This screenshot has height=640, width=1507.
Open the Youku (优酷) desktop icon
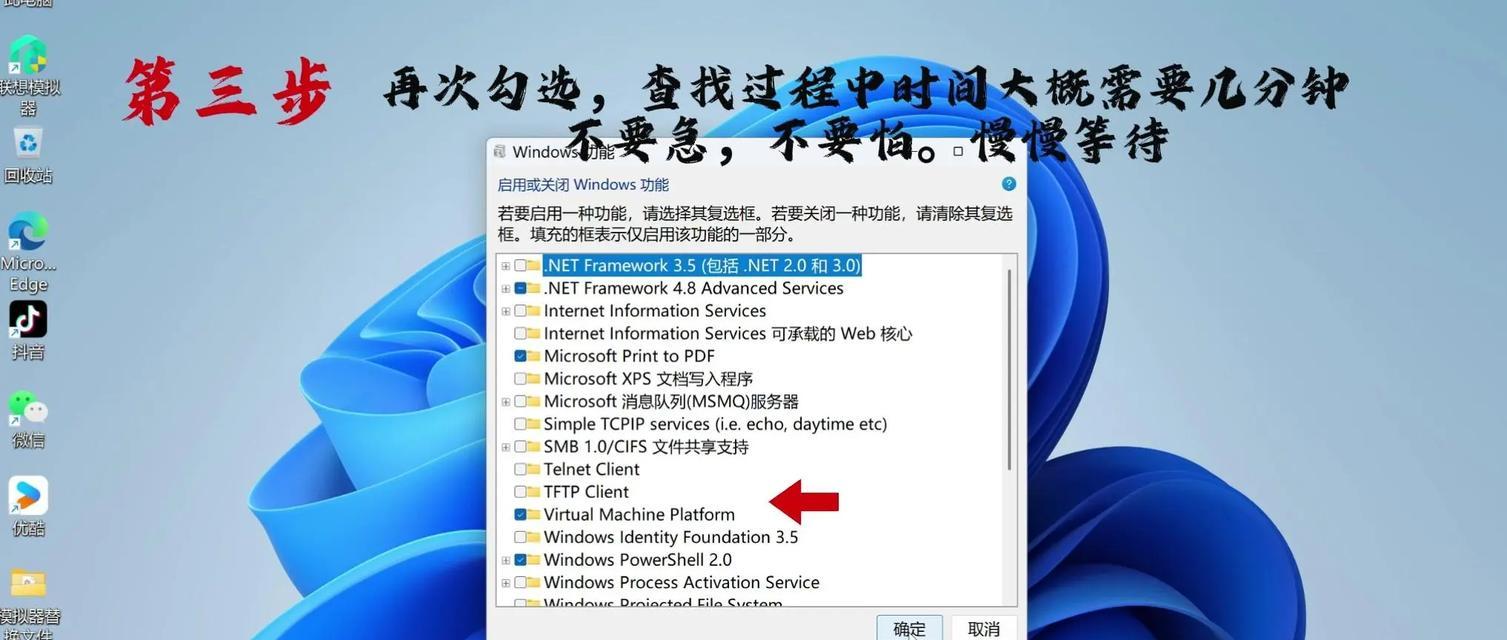(x=28, y=507)
